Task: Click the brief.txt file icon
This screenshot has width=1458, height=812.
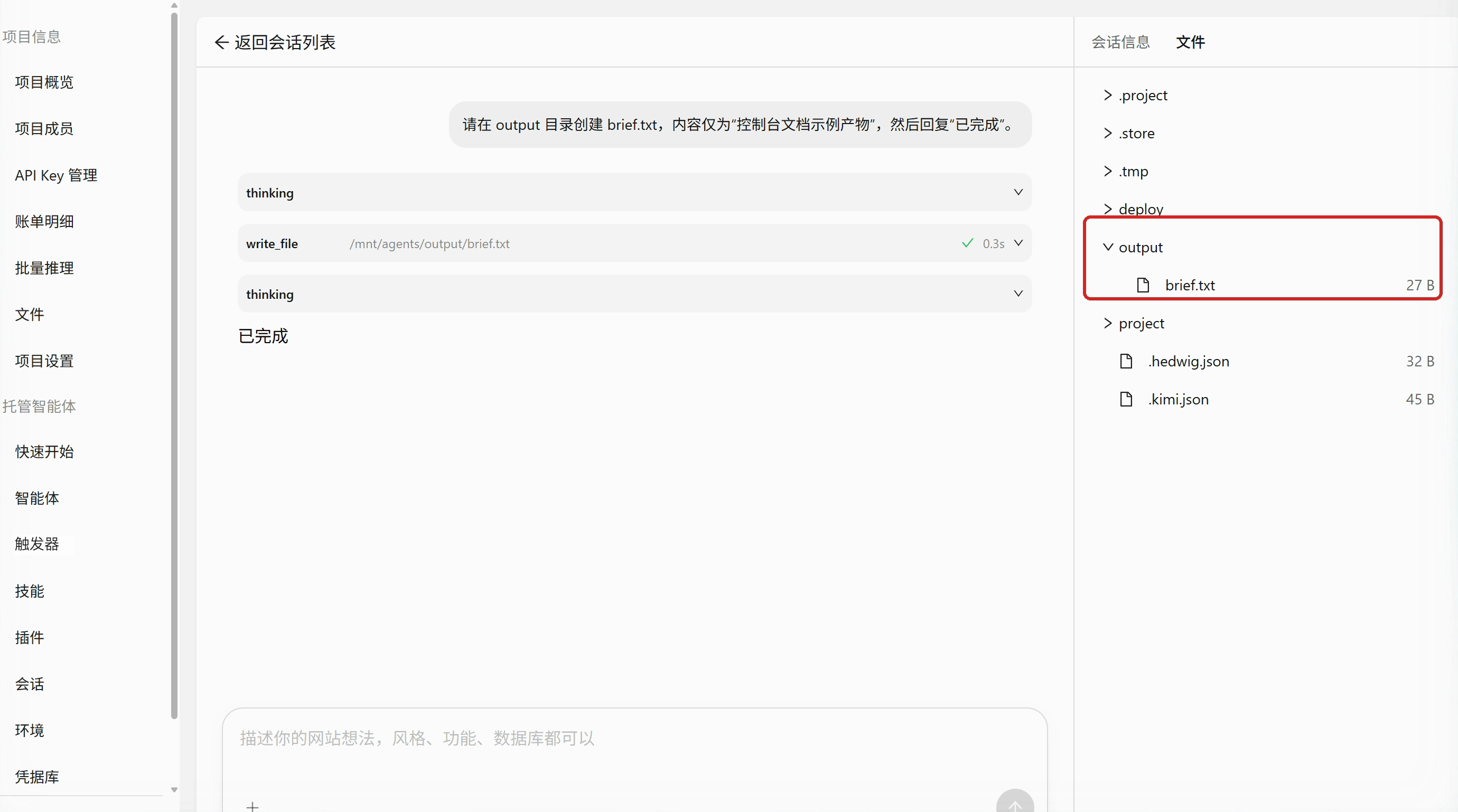Action: coord(1143,285)
